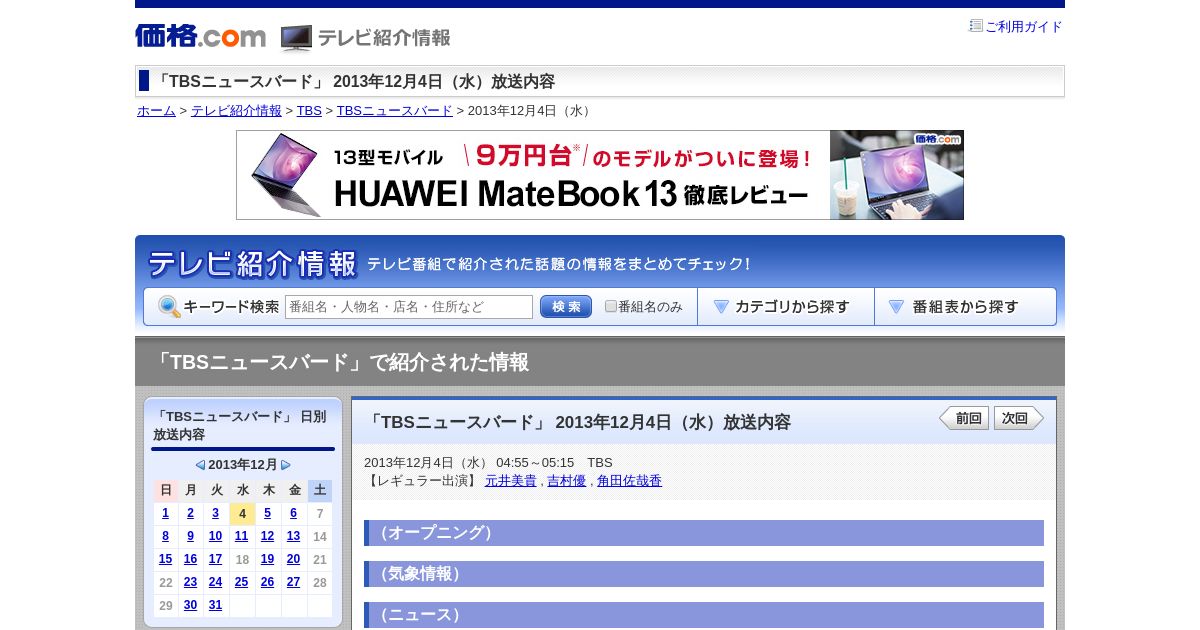
Task: Select December 26 in the calendar
Action: click(267, 582)
